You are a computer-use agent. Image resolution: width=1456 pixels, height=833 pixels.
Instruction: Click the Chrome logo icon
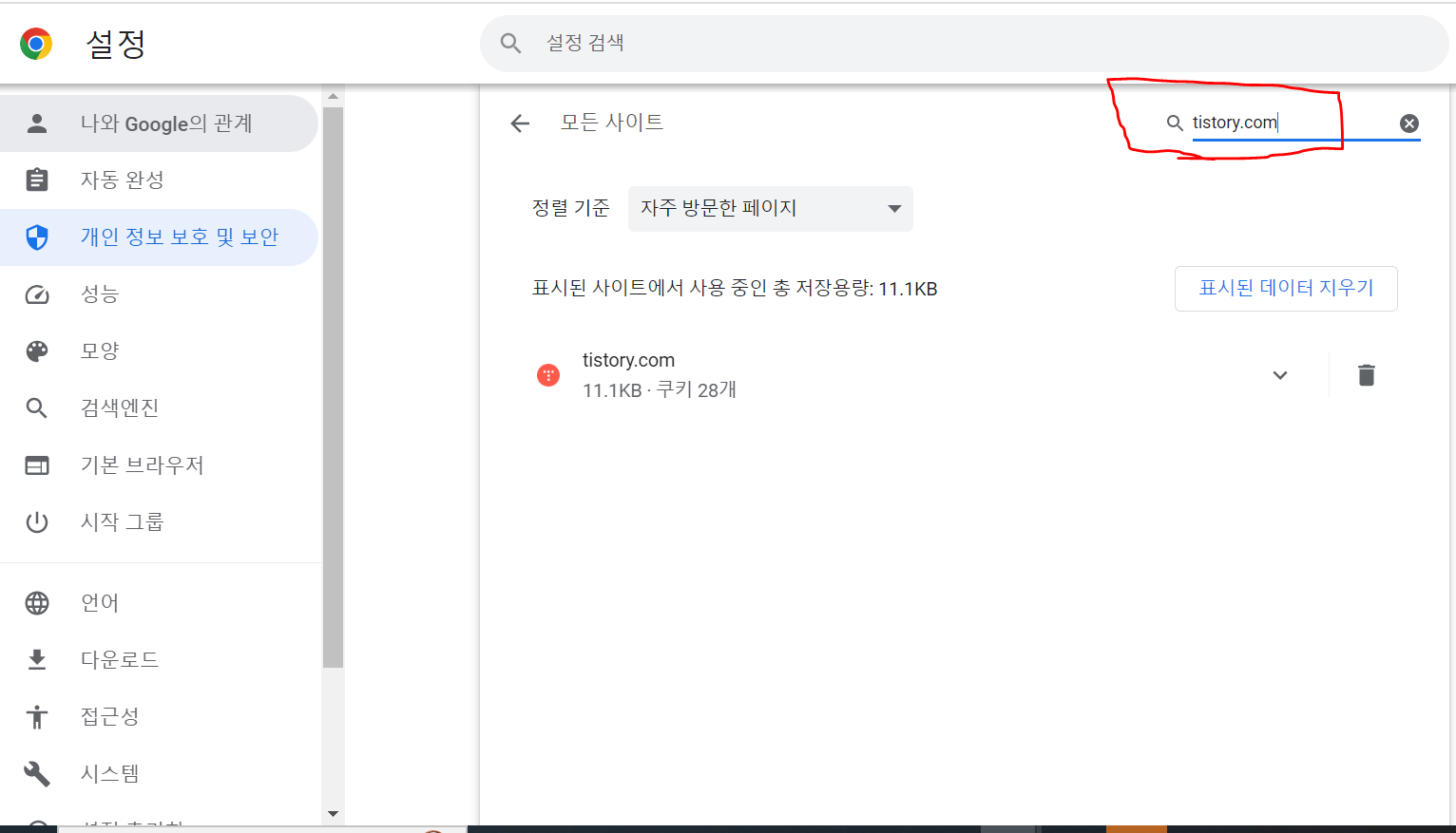point(36,44)
